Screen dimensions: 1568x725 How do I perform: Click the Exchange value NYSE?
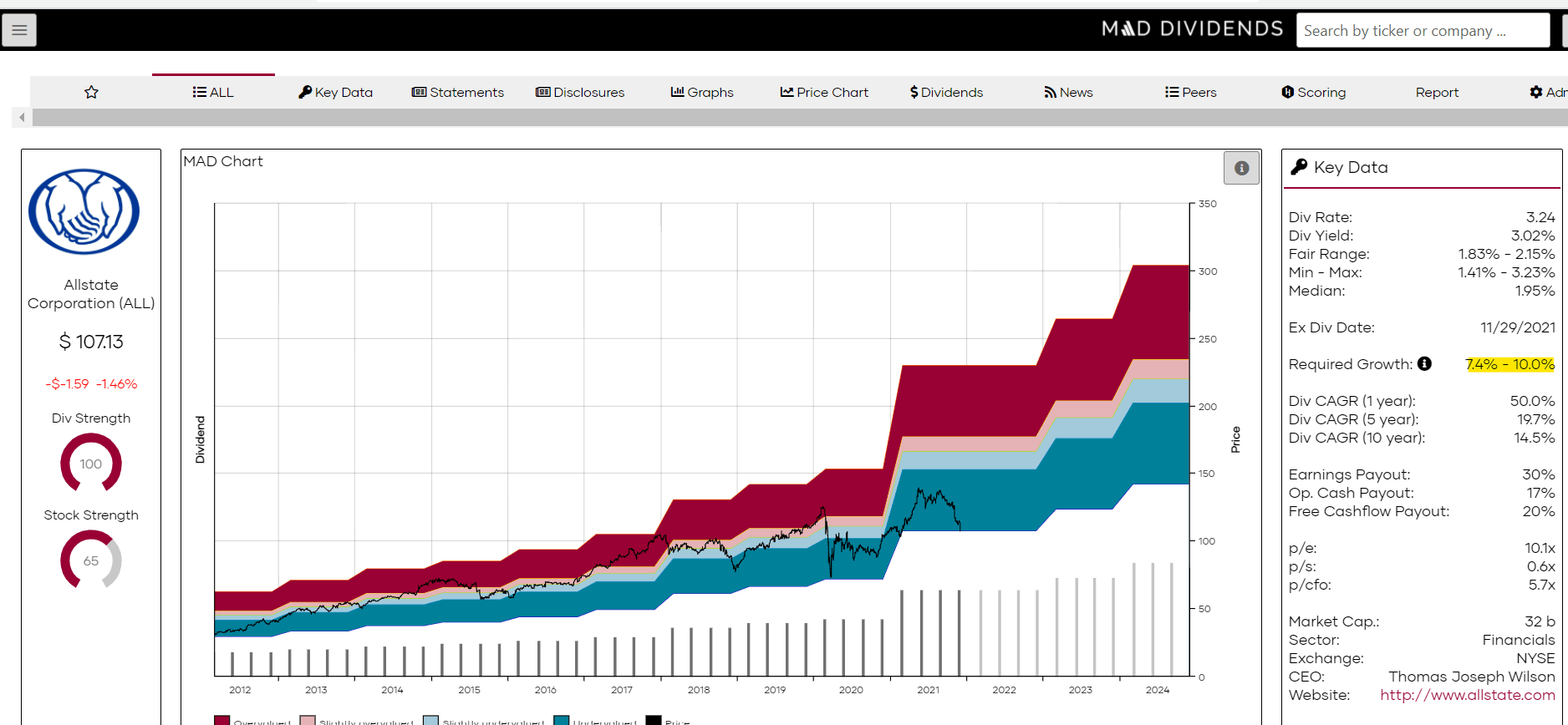coord(1535,658)
